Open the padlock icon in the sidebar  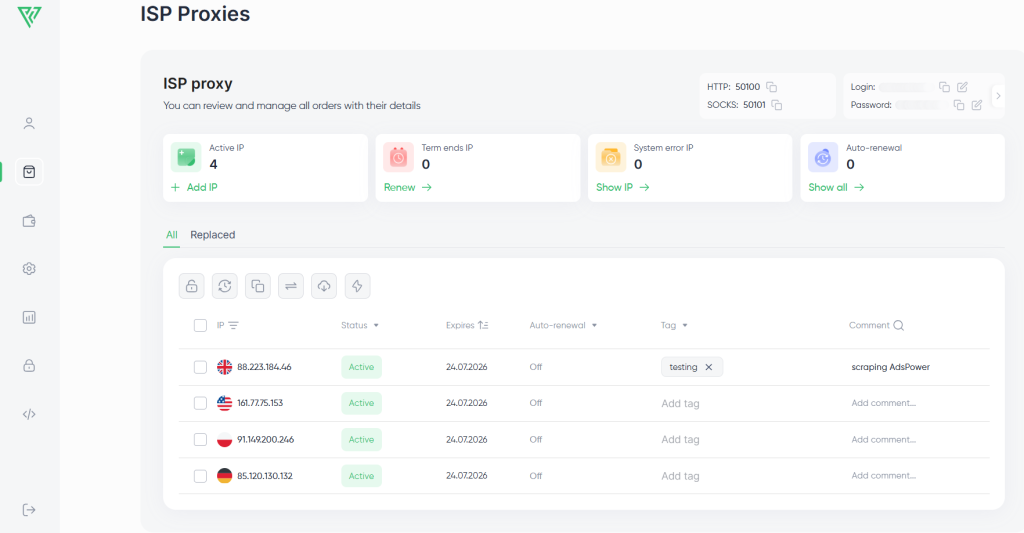(29, 366)
